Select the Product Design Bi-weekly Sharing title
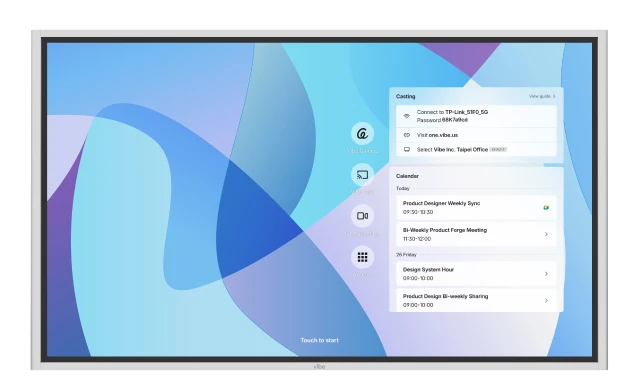Viewport: 641px width, 391px height. pos(445,296)
